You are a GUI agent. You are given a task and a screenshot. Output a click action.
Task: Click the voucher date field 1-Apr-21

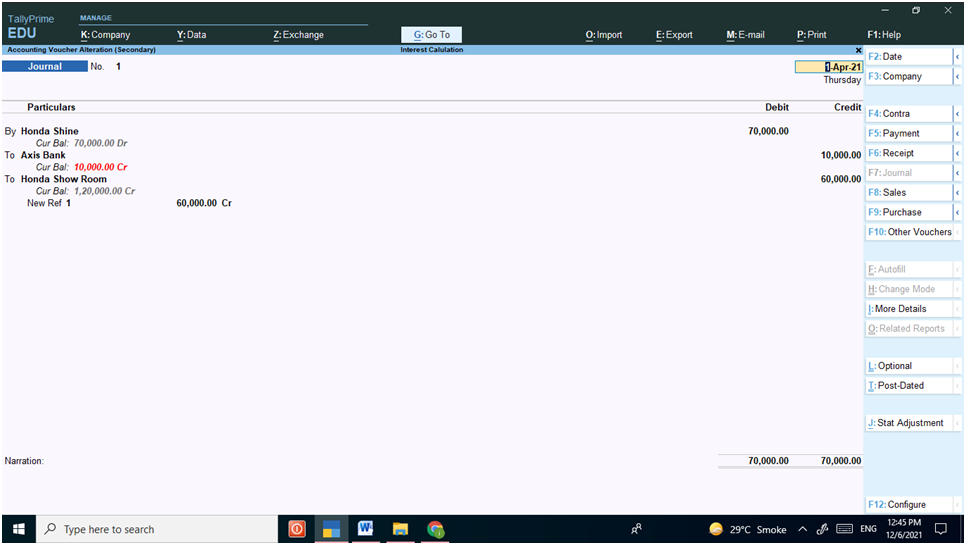click(x=829, y=67)
